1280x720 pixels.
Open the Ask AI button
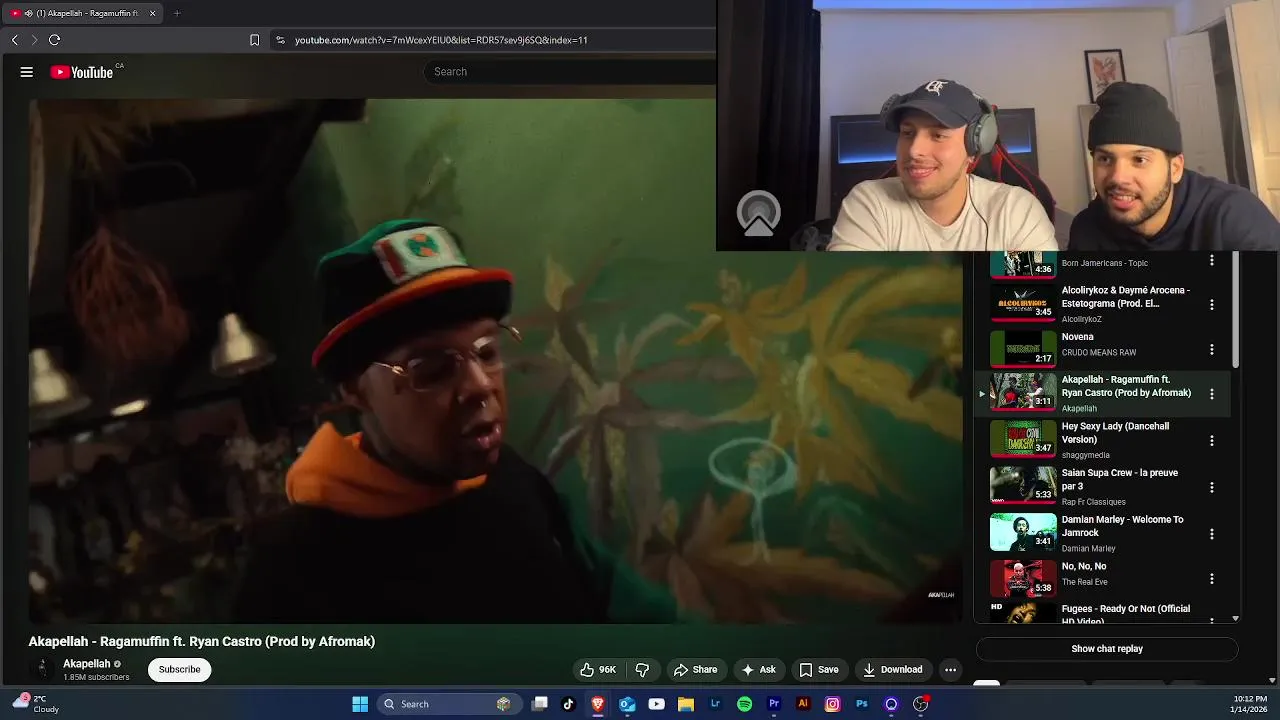(x=758, y=670)
